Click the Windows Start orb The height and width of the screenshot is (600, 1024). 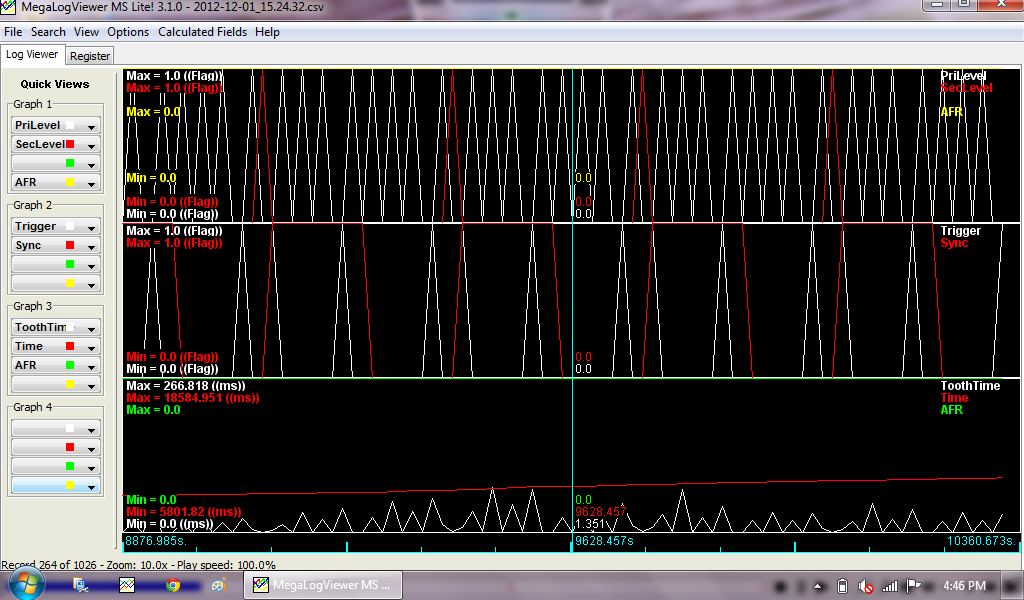[x=27, y=584]
